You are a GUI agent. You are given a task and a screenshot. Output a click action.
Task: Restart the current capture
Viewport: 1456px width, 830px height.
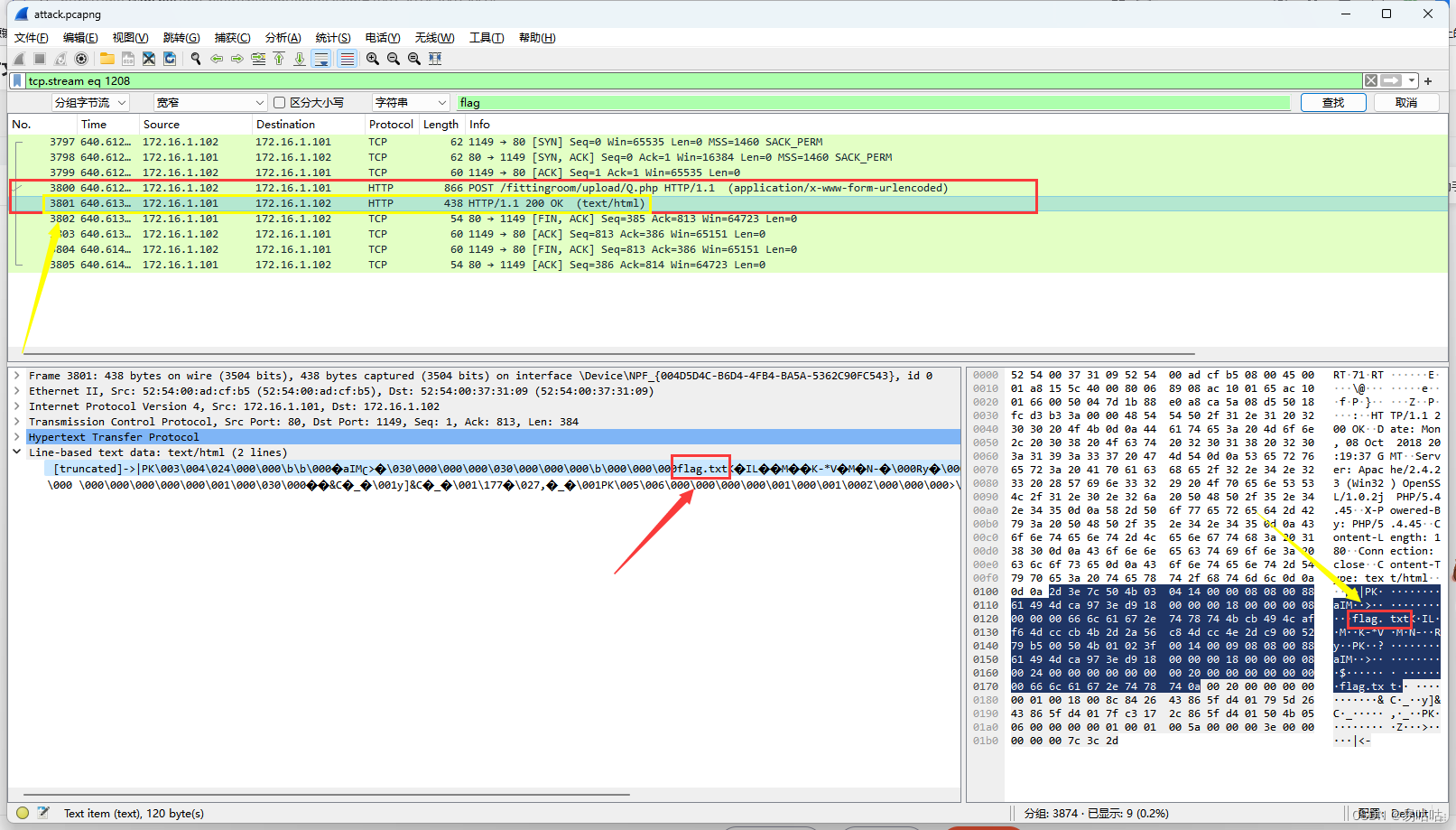click(x=60, y=58)
